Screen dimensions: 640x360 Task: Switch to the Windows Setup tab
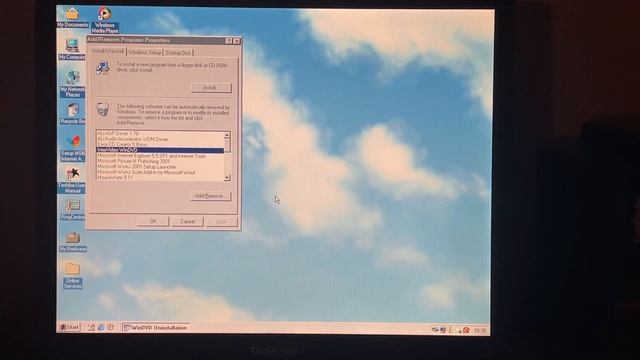coord(144,53)
